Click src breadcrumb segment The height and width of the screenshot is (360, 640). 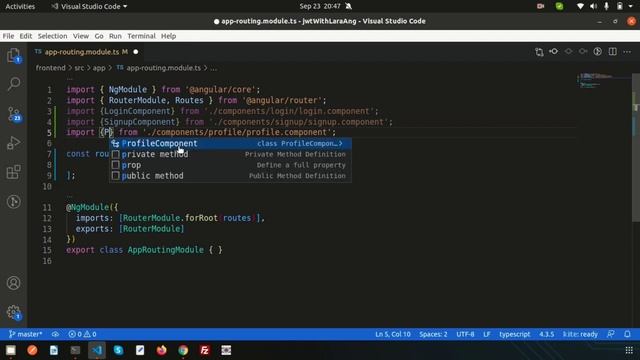click(x=79, y=68)
